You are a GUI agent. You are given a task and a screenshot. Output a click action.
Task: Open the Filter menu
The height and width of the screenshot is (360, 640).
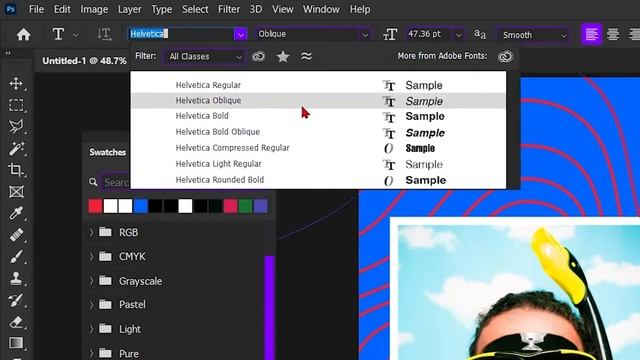point(229,9)
